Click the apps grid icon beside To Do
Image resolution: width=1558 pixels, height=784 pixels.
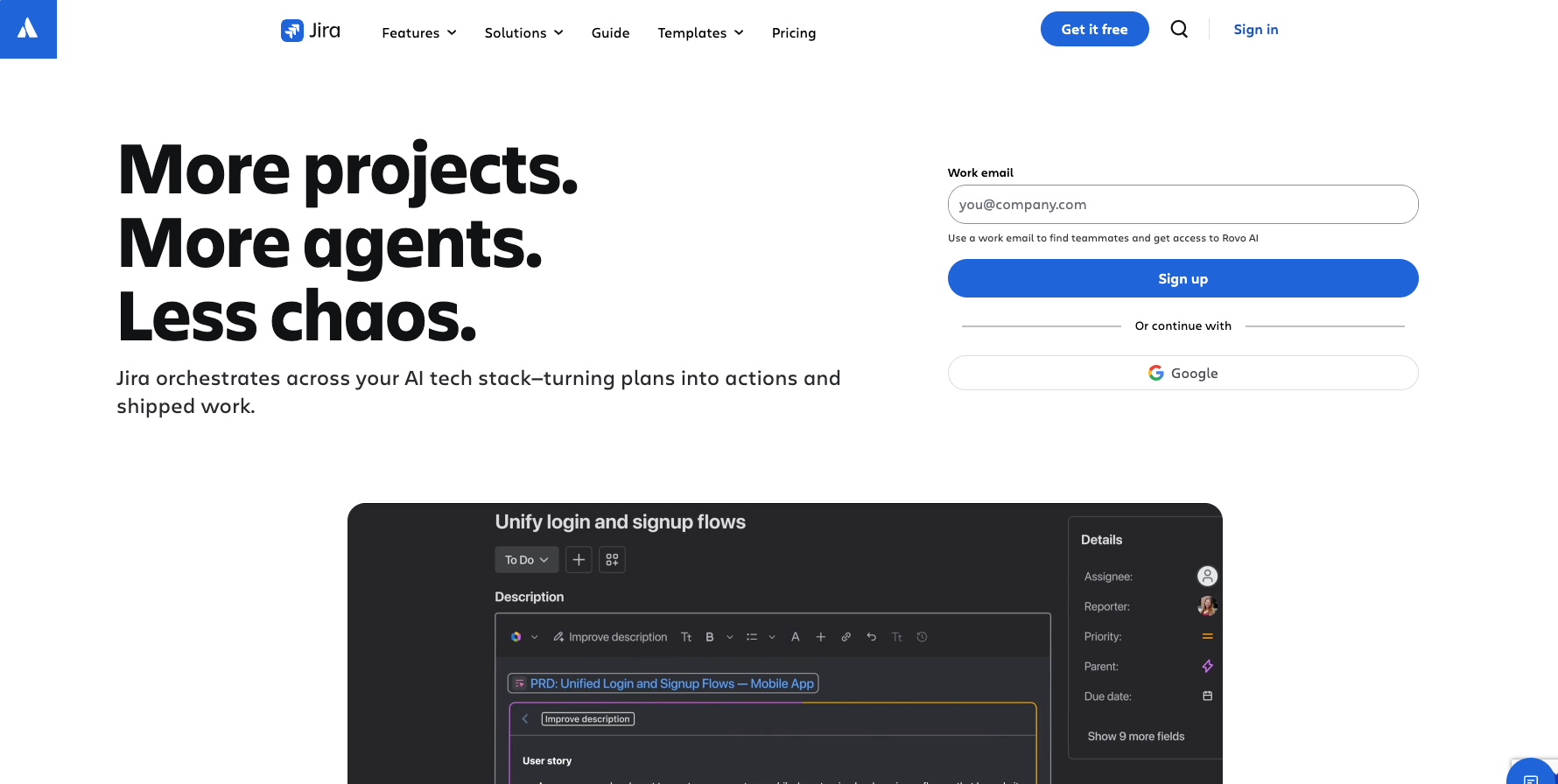tap(613, 559)
